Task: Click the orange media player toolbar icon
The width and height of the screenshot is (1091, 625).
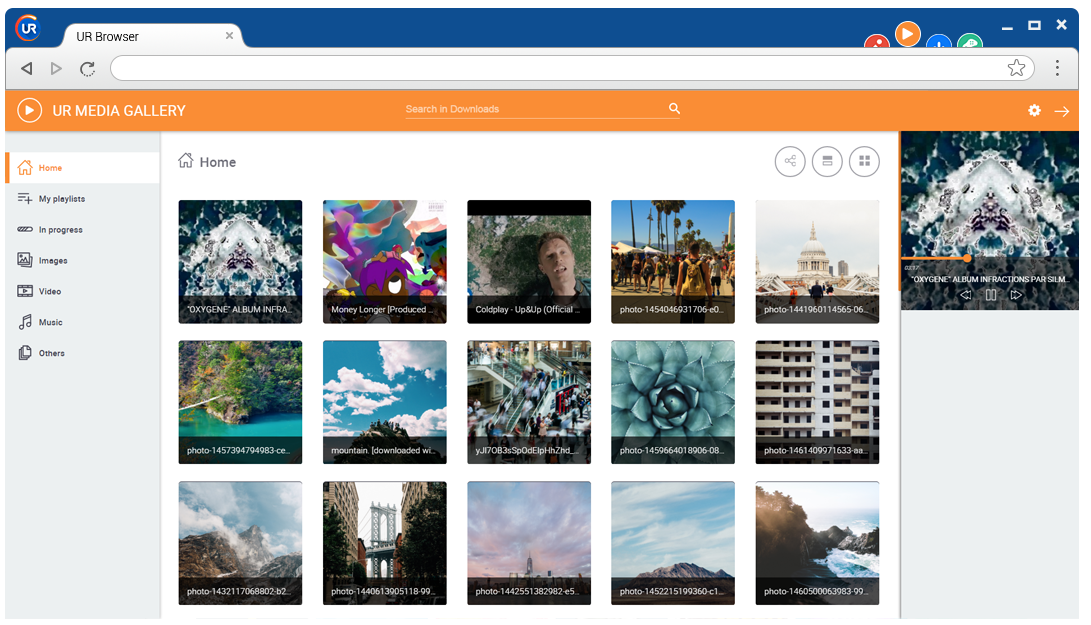Action: click(x=907, y=34)
